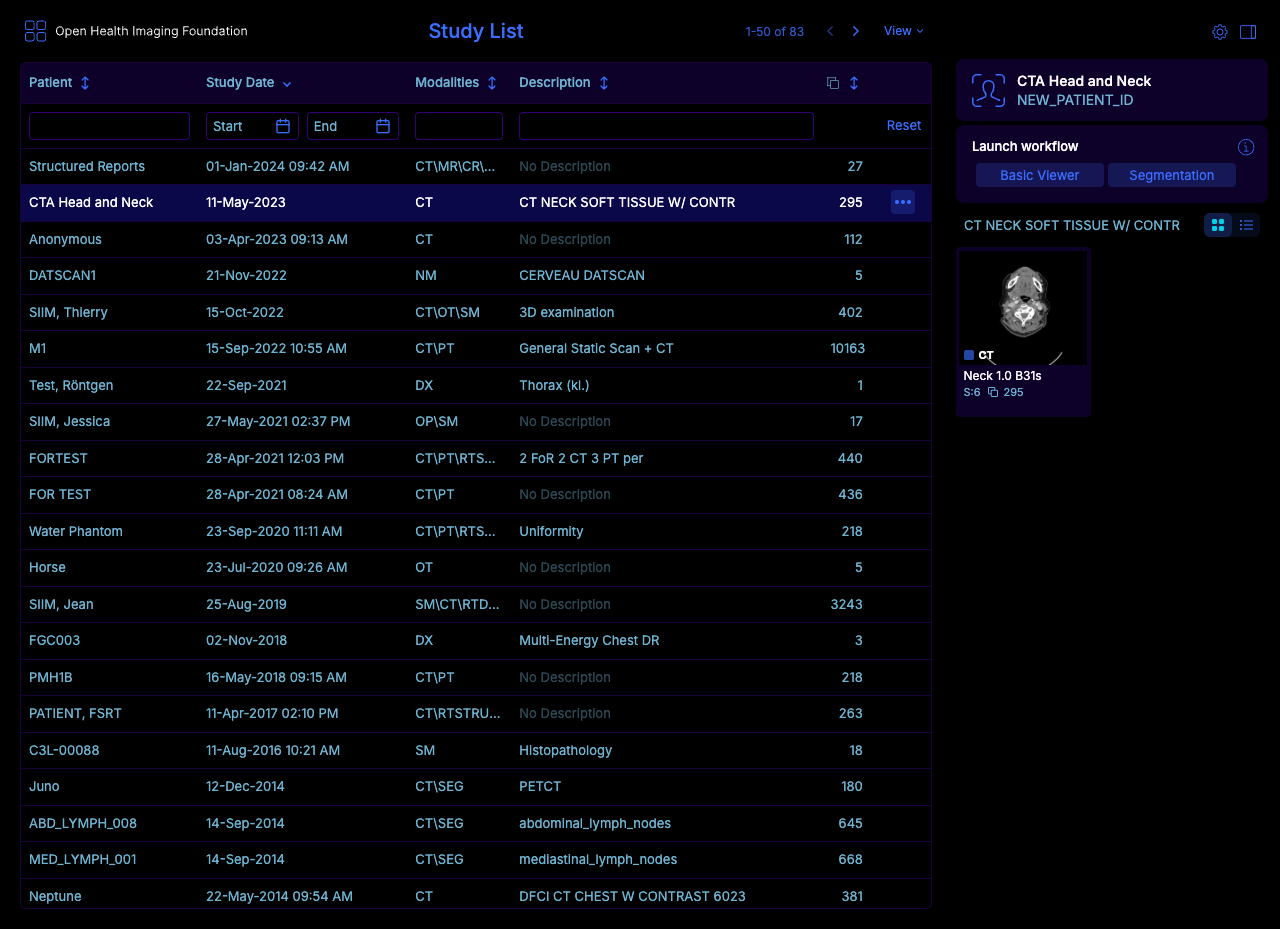
Task: Click the Modalities column header
Action: click(x=447, y=83)
